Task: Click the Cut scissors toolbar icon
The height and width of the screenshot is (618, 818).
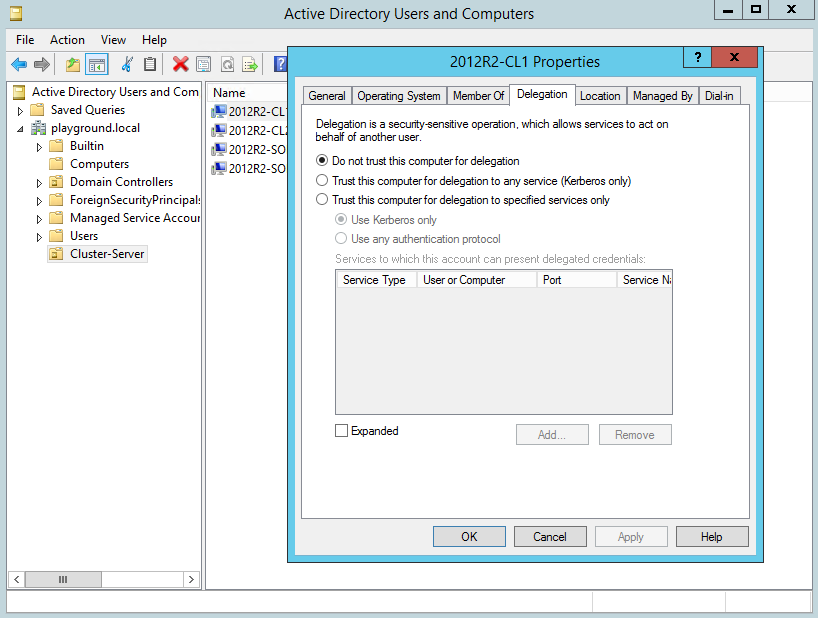Action: point(127,65)
